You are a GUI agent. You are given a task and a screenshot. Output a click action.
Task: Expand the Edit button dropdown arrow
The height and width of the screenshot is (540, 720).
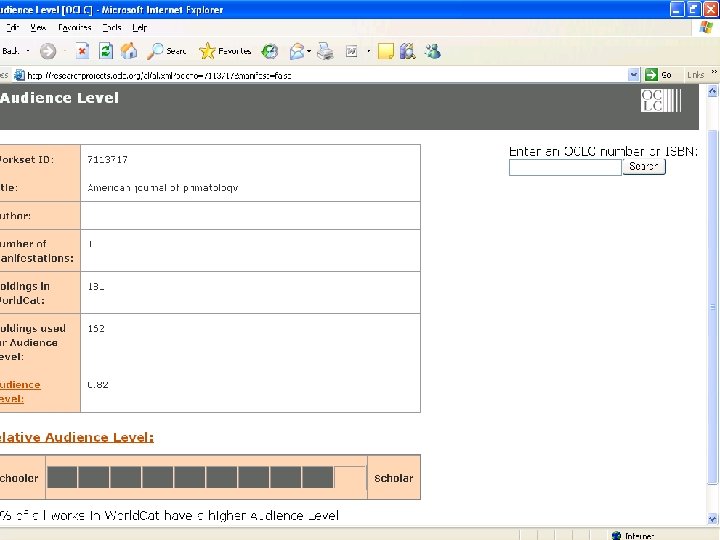[x=368, y=51]
